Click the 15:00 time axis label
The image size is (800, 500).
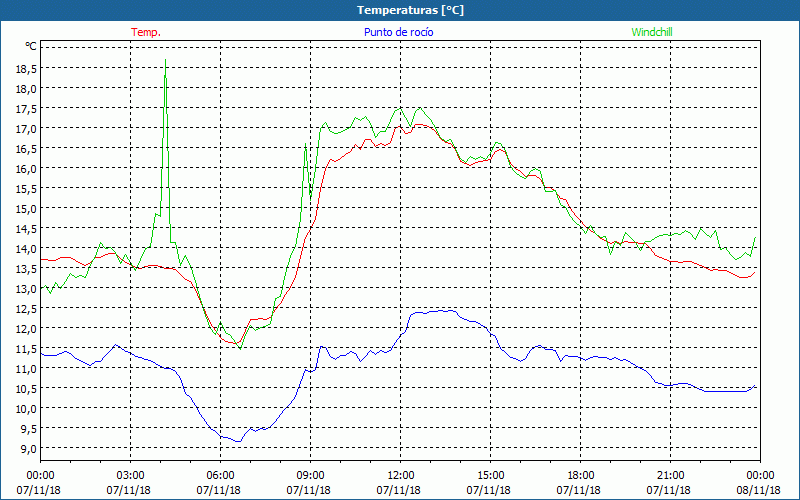(490, 476)
